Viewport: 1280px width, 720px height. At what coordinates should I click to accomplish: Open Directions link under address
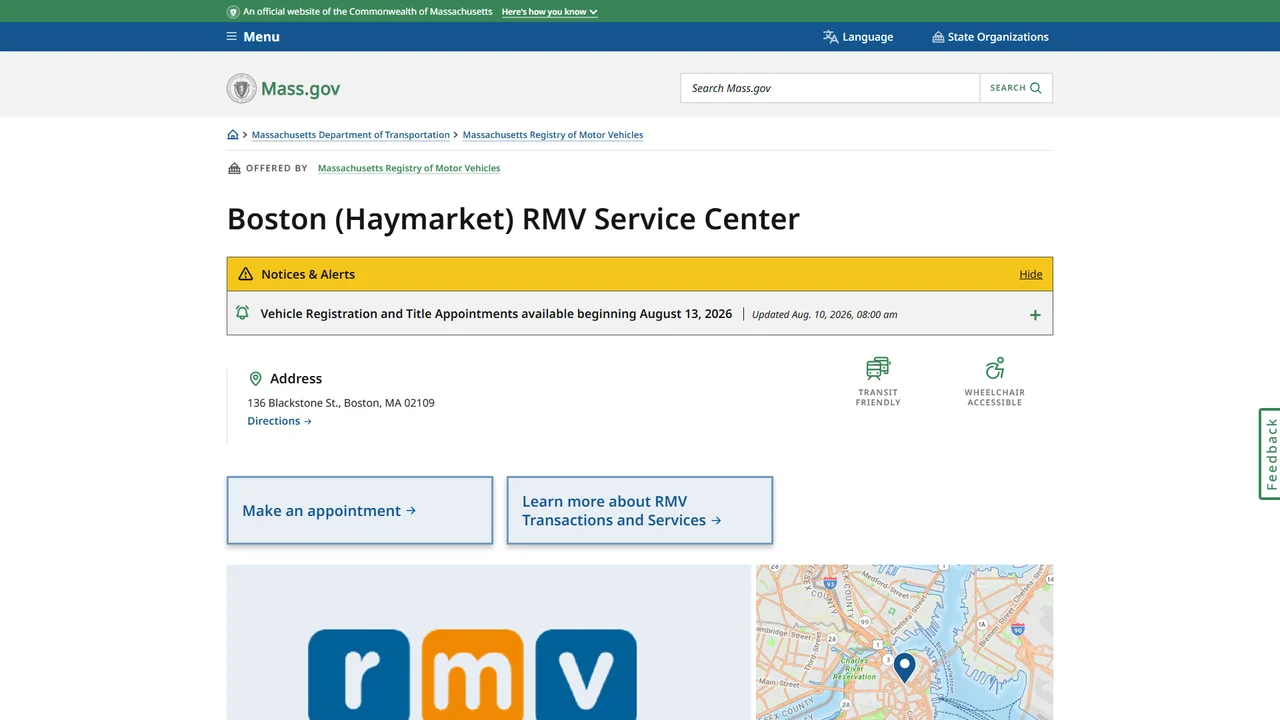280,421
